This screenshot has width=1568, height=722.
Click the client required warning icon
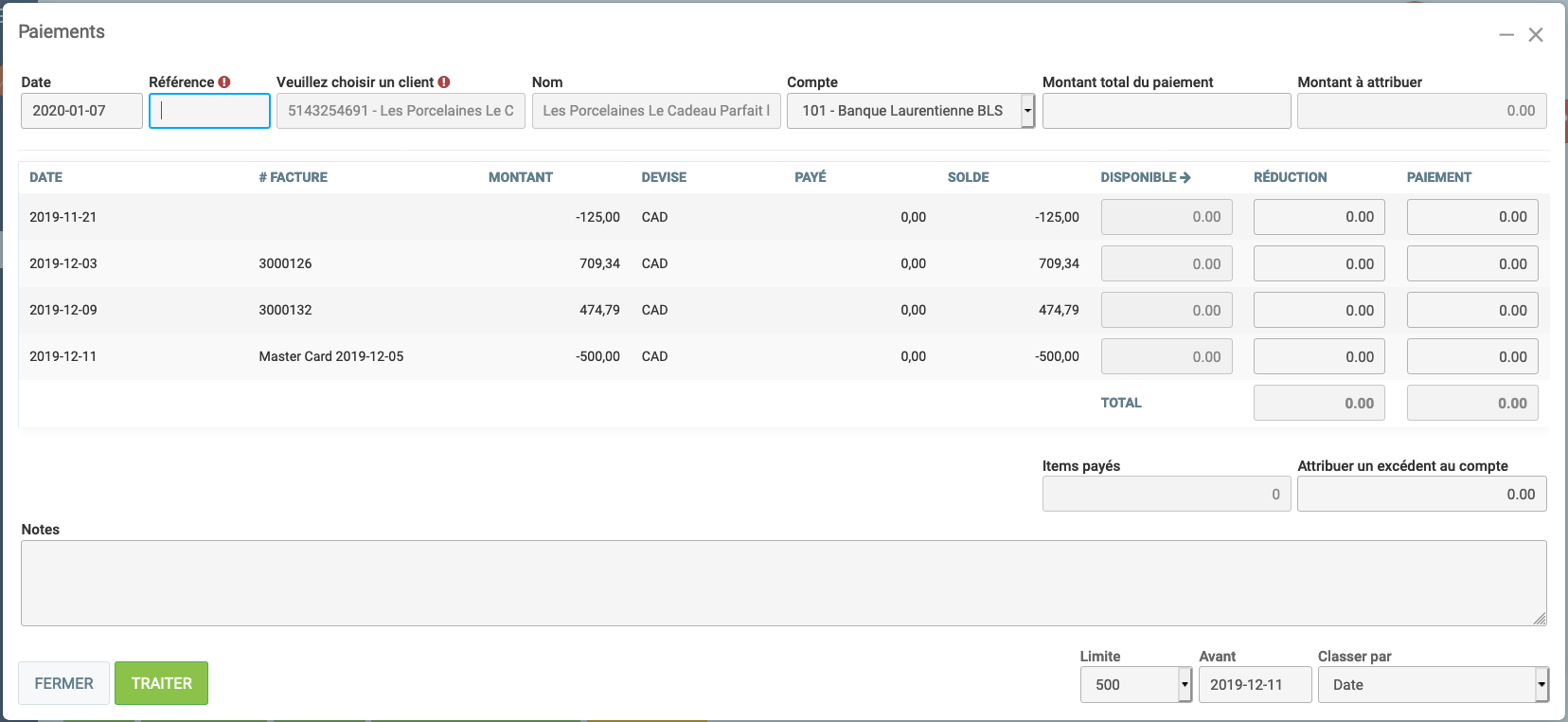(x=444, y=82)
